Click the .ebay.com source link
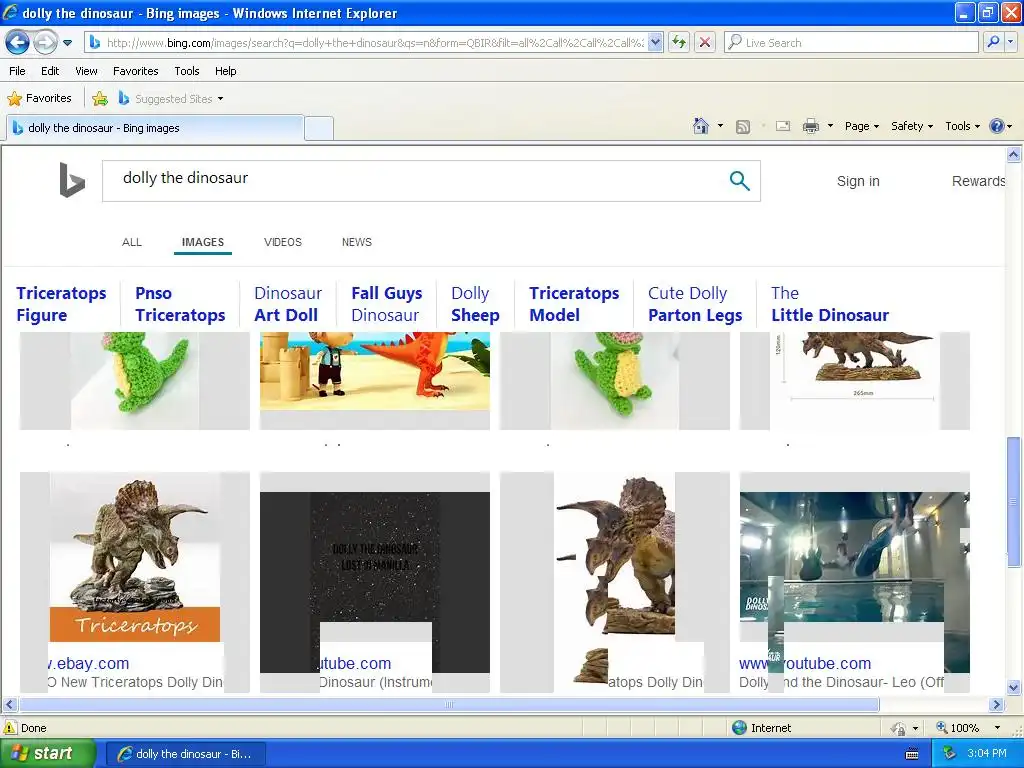The width and height of the screenshot is (1024, 768). (88, 664)
